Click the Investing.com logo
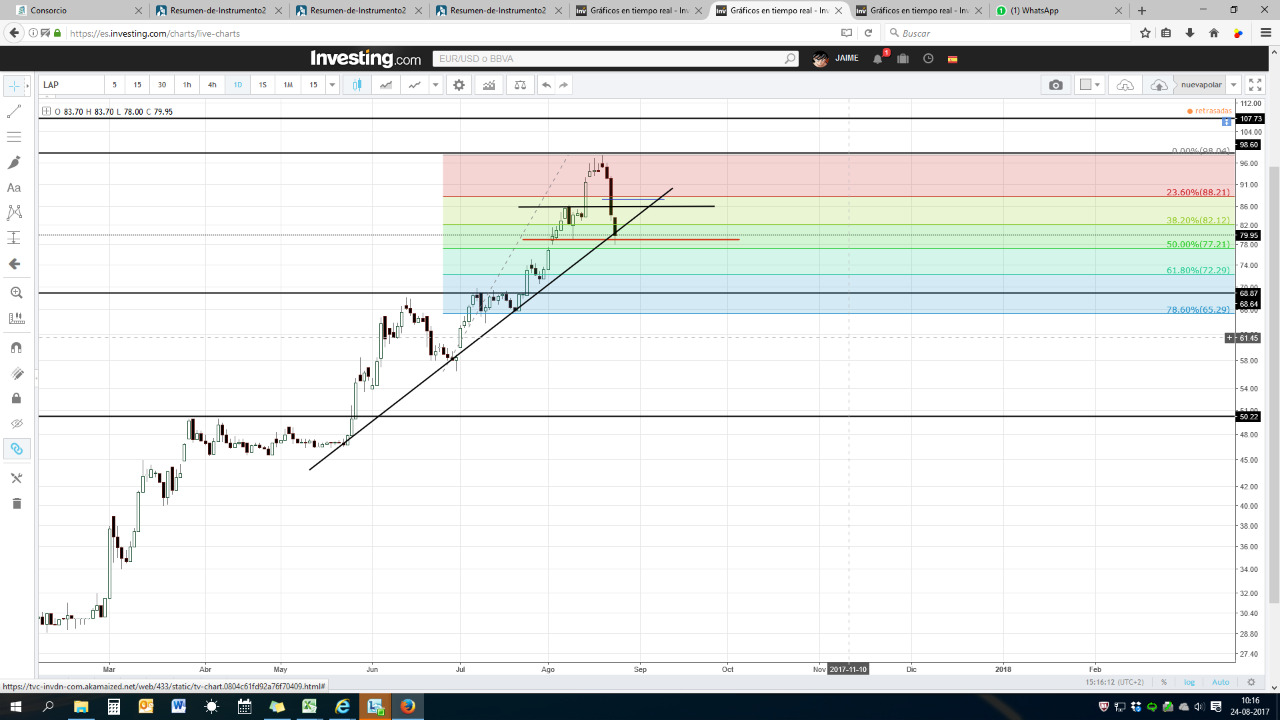1280x720 pixels. (x=365, y=59)
